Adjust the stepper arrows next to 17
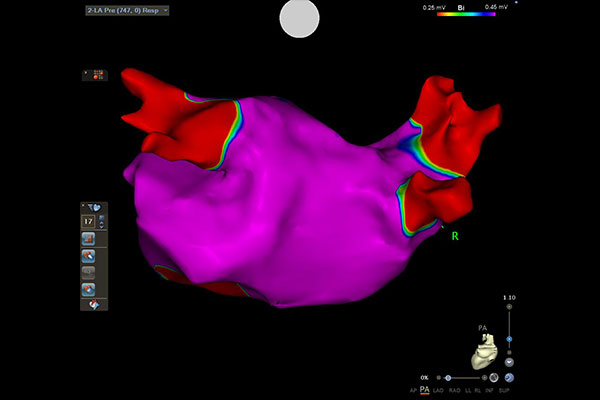This screenshot has width=600, height=400. click(99, 222)
